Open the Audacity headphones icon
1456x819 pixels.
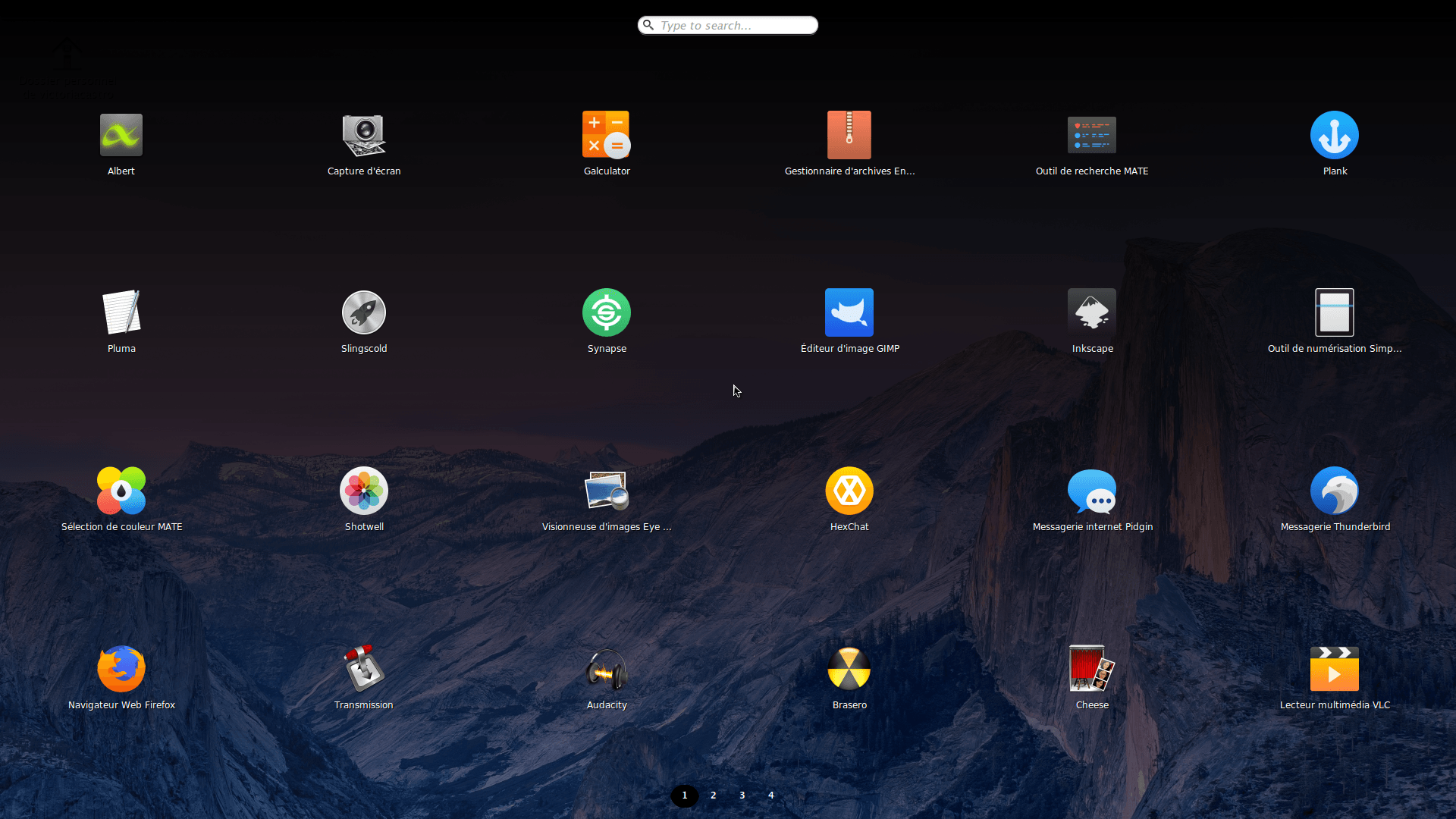tap(607, 669)
